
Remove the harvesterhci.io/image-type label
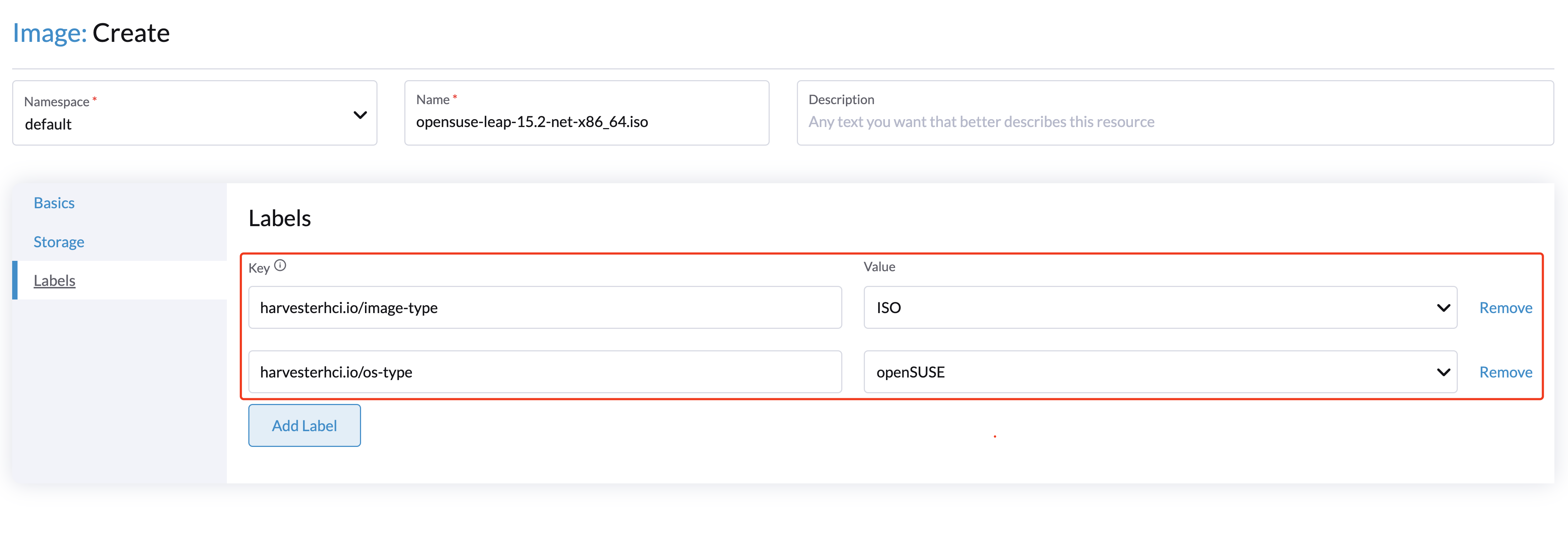[x=1505, y=308]
